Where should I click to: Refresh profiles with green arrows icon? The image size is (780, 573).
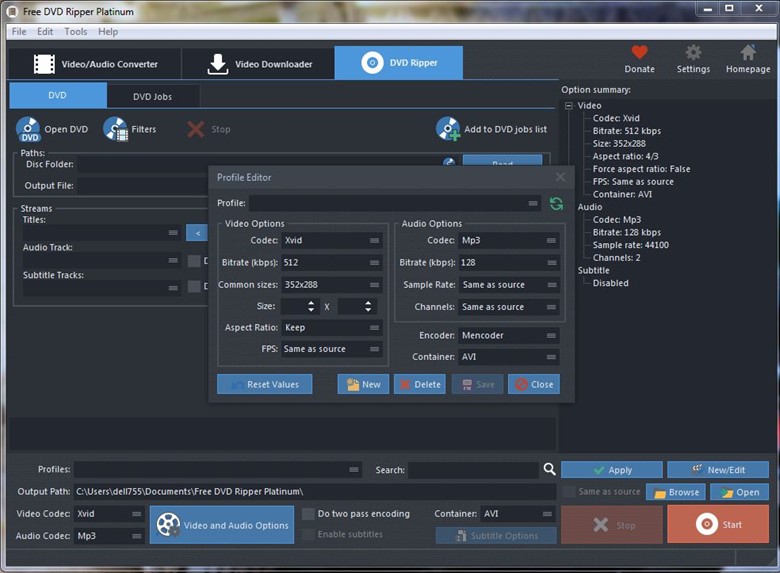[x=556, y=203]
